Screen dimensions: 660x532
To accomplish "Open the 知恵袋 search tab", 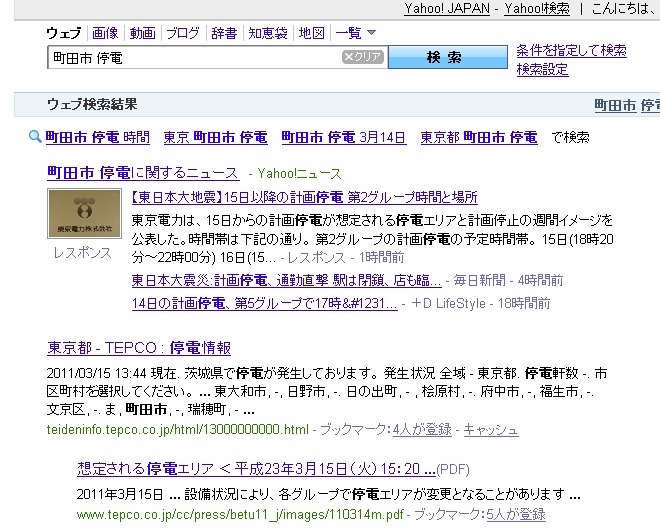I will click(268, 33).
